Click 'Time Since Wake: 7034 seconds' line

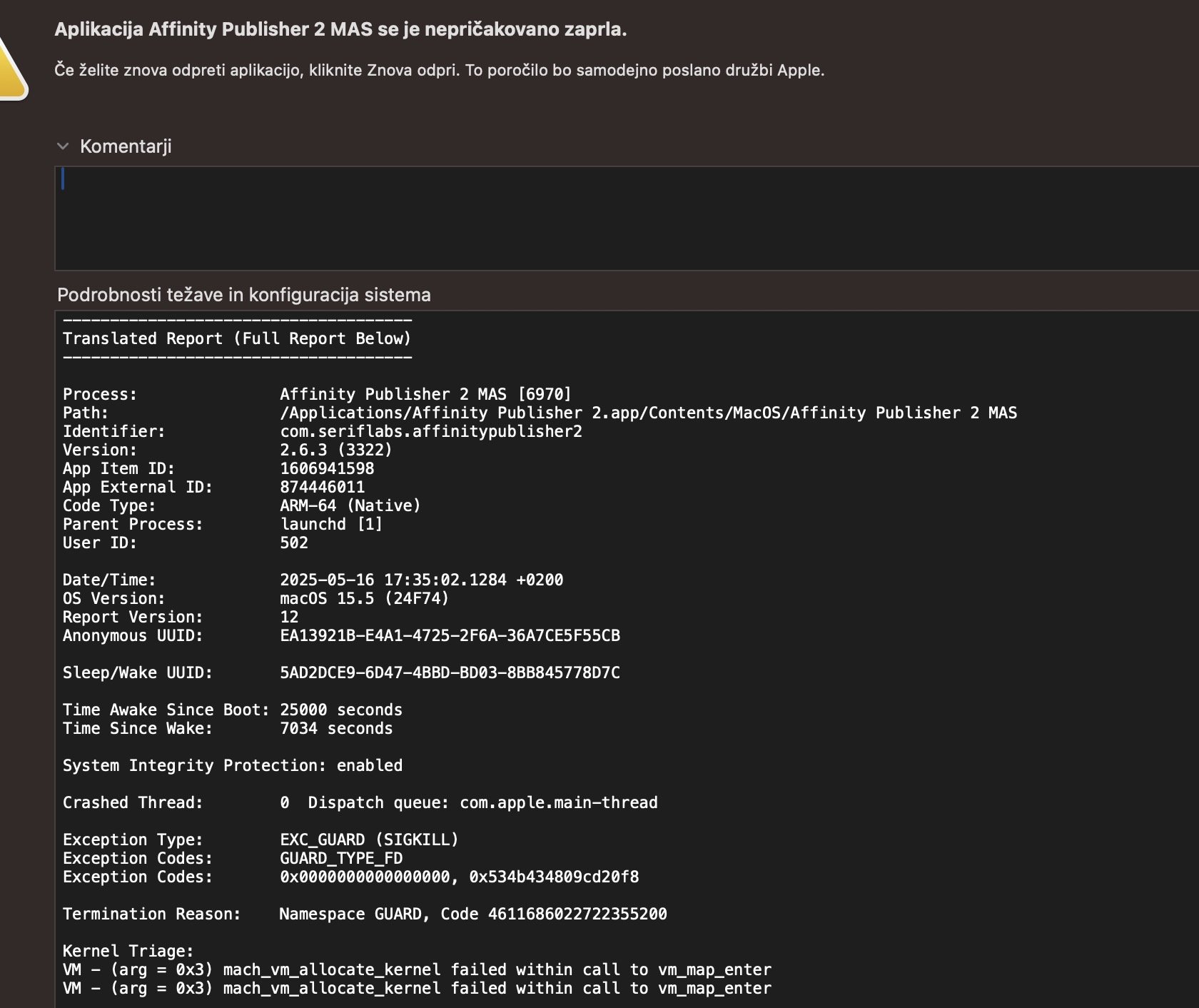coord(228,728)
